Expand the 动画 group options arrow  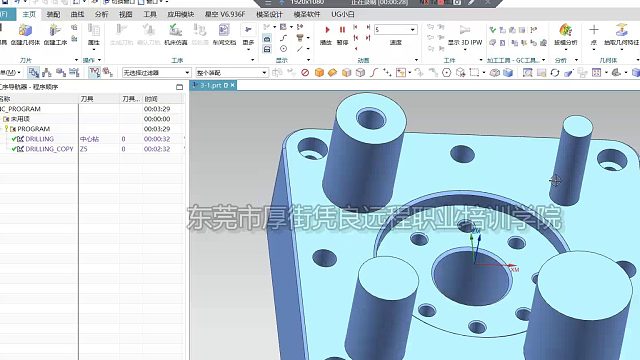[416, 60]
